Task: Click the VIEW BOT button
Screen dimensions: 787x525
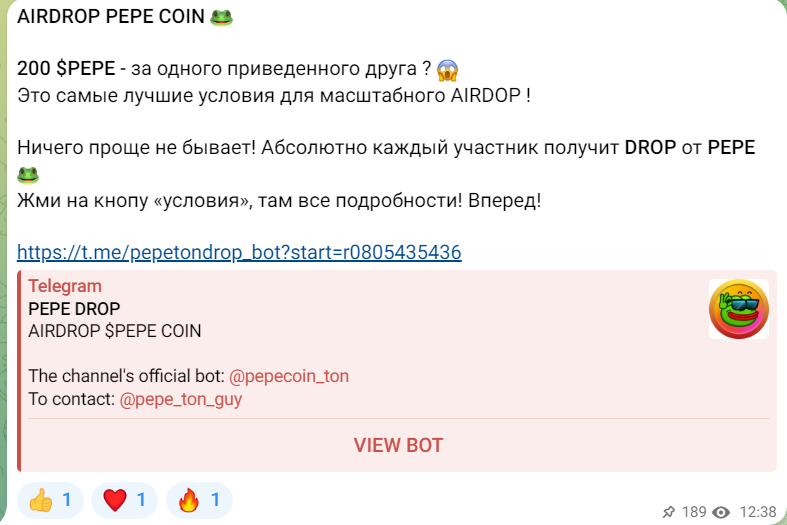Action: [398, 445]
